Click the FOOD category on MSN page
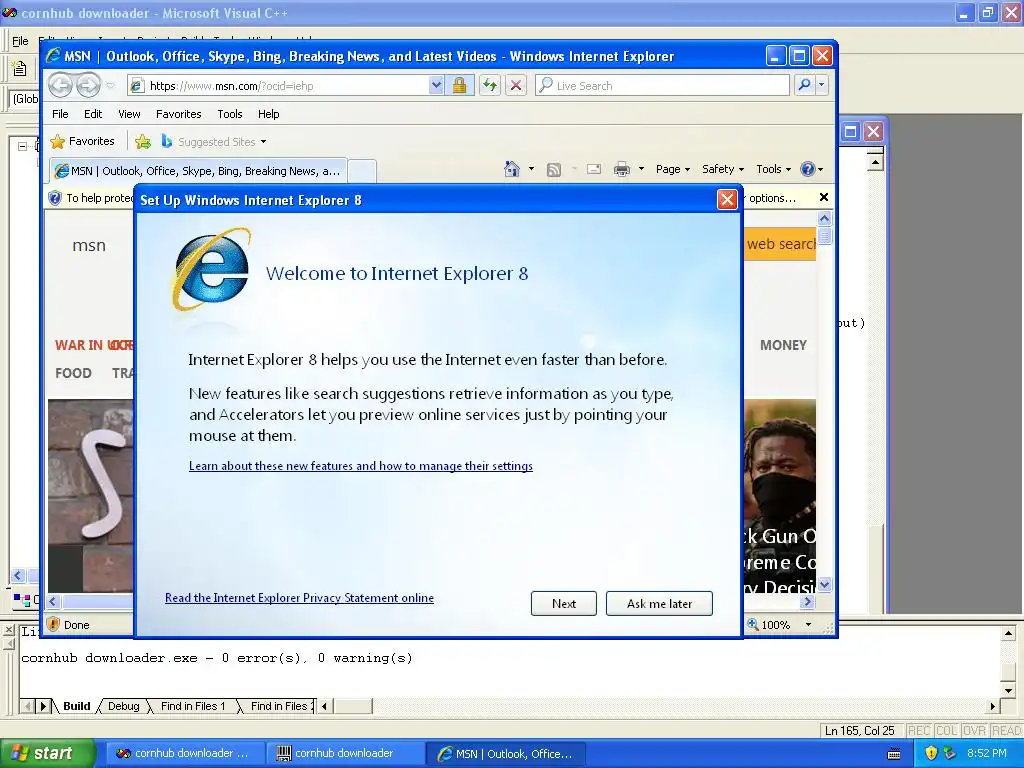This screenshot has height=768, width=1024. click(x=73, y=373)
